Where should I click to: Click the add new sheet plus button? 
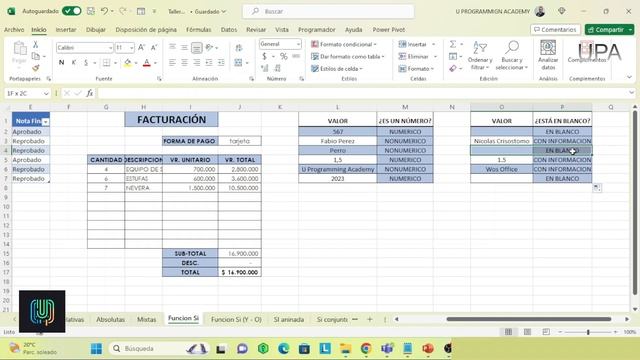click(x=370, y=319)
